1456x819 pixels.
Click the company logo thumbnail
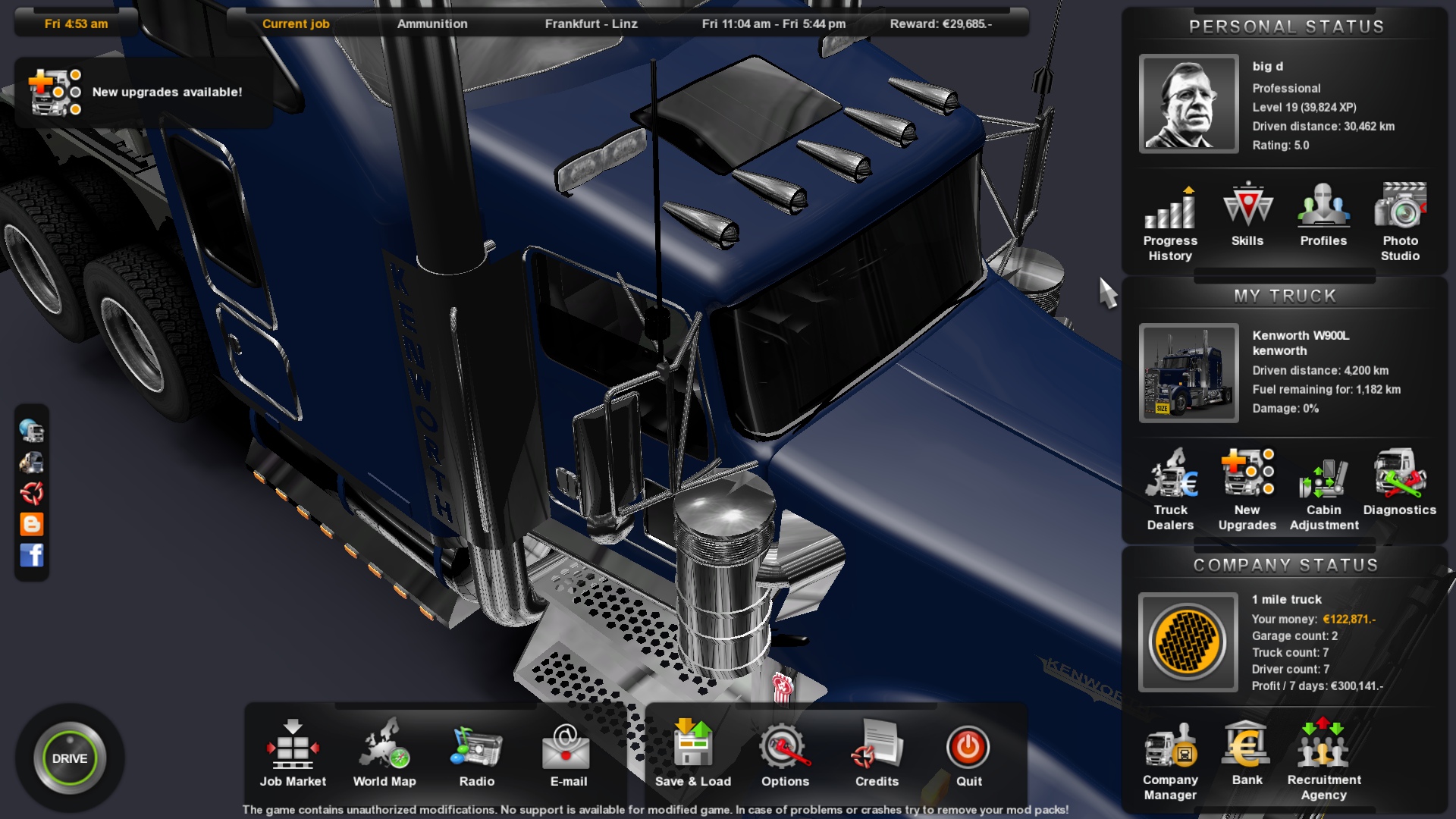[x=1188, y=642]
